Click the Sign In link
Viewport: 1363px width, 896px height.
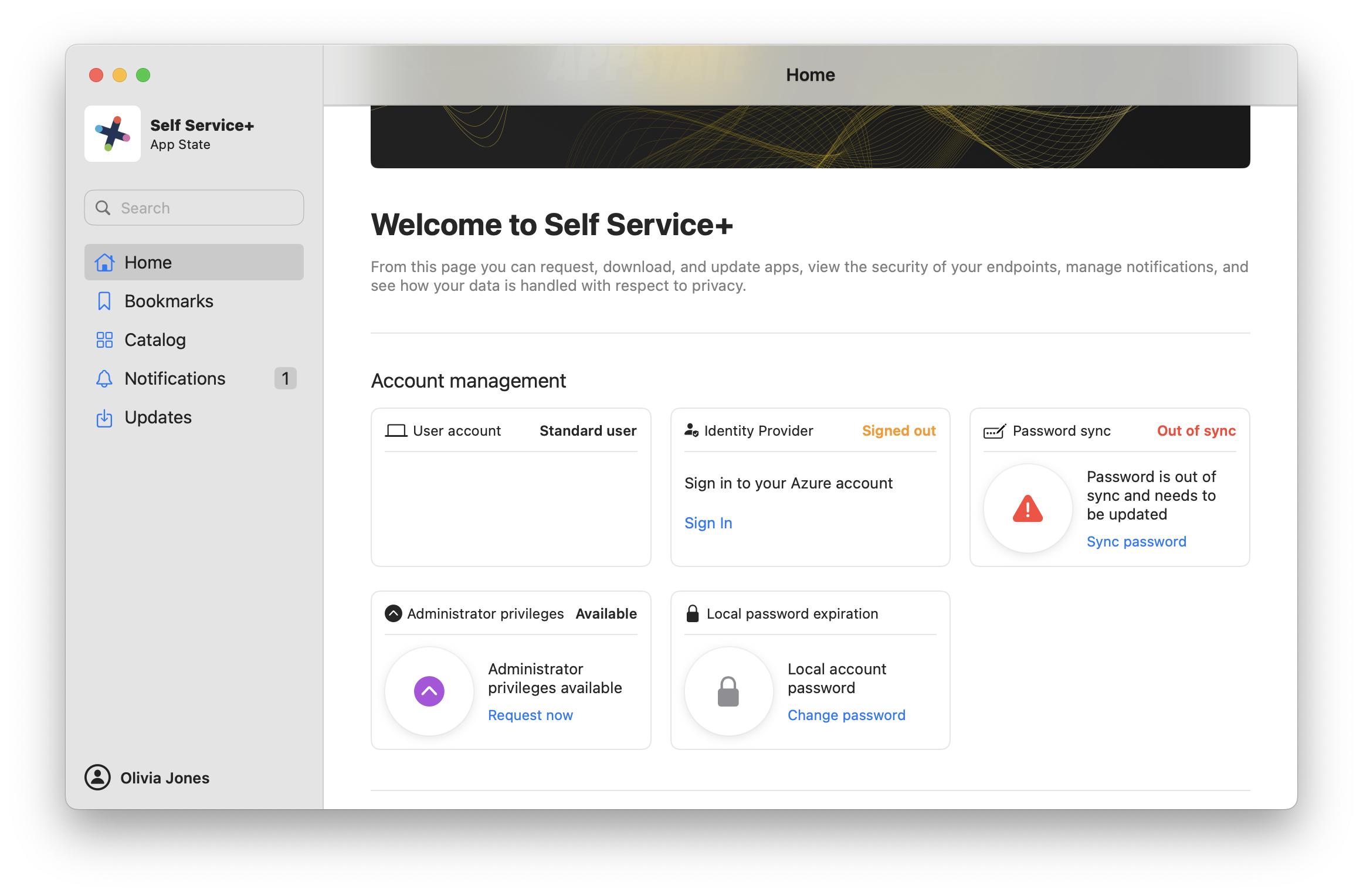pos(708,523)
